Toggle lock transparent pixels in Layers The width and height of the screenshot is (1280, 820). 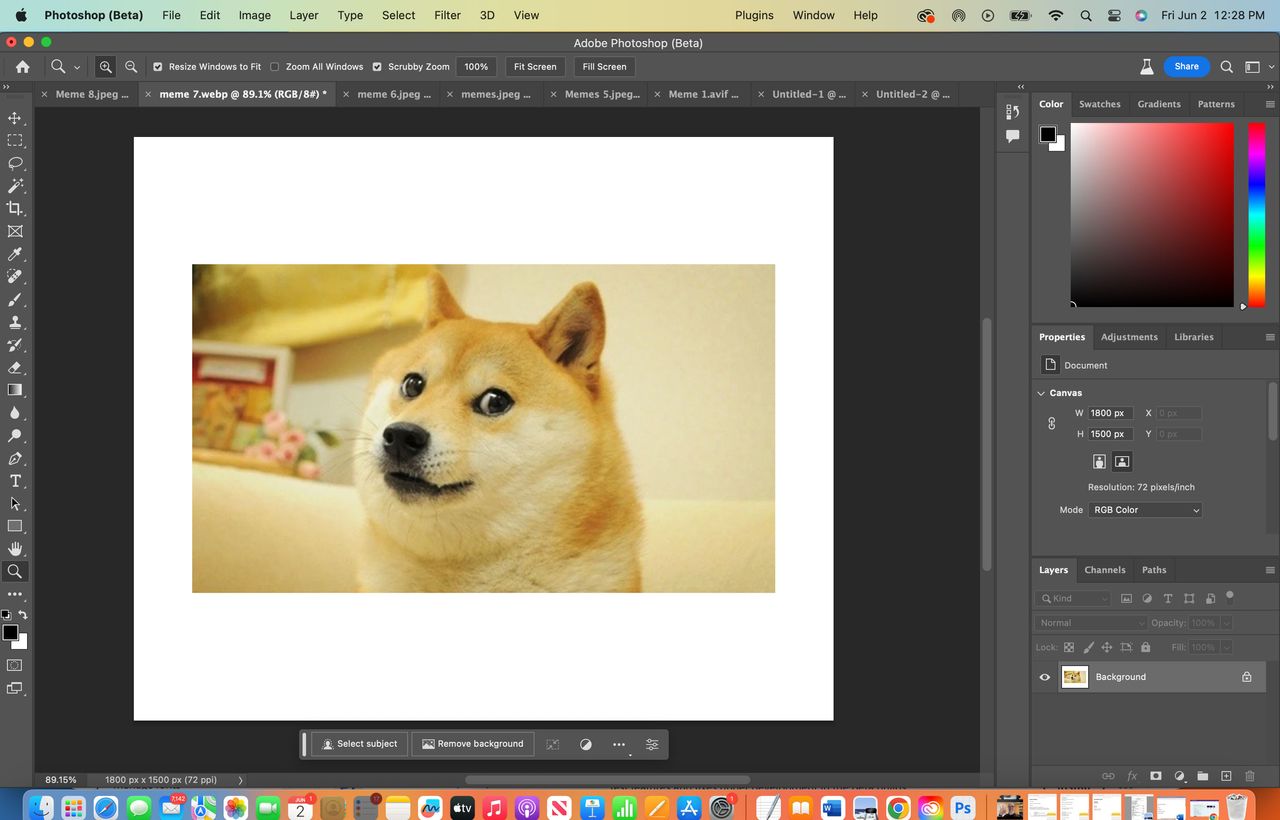1069,648
